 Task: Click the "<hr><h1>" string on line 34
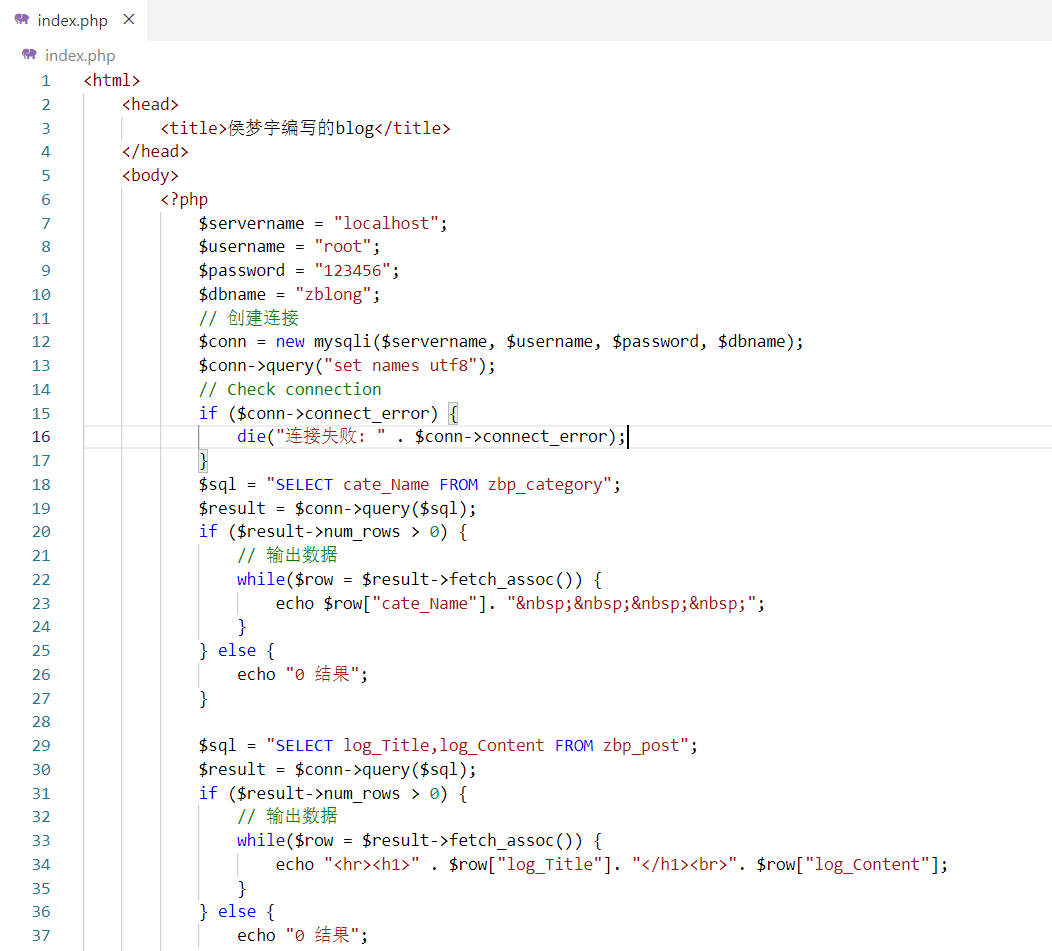pos(372,864)
